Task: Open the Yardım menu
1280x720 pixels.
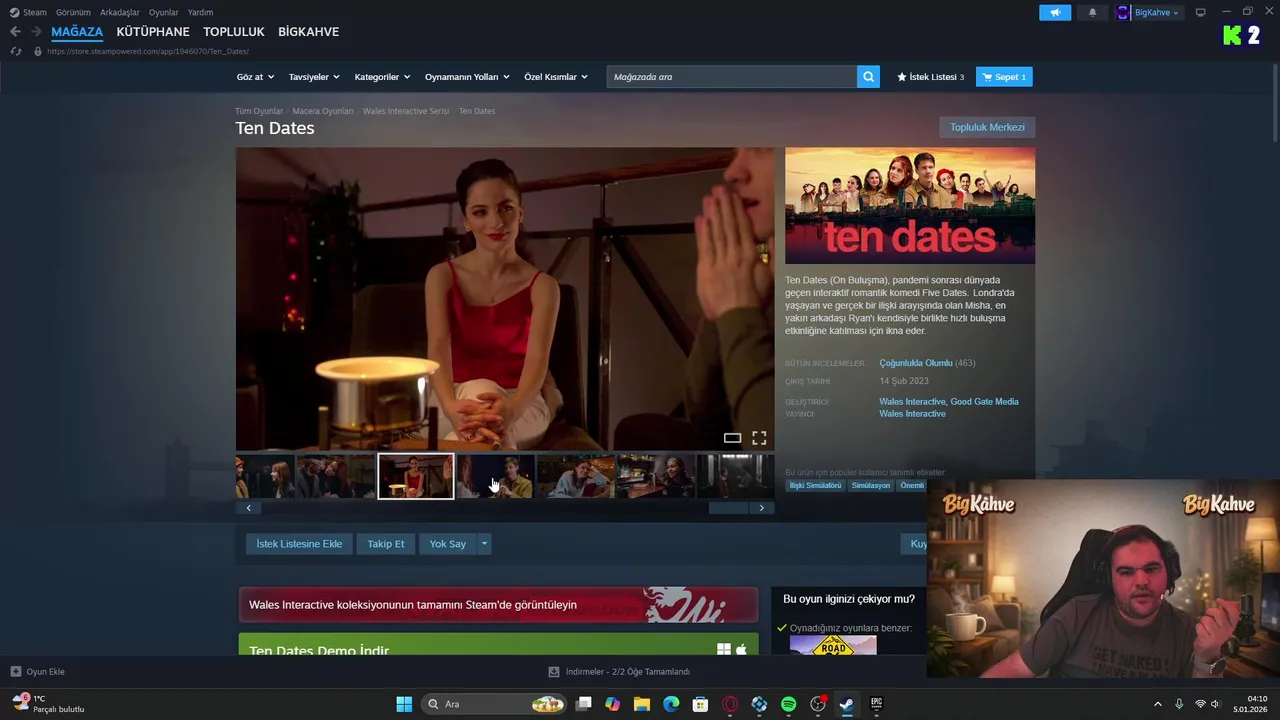Action: [201, 12]
